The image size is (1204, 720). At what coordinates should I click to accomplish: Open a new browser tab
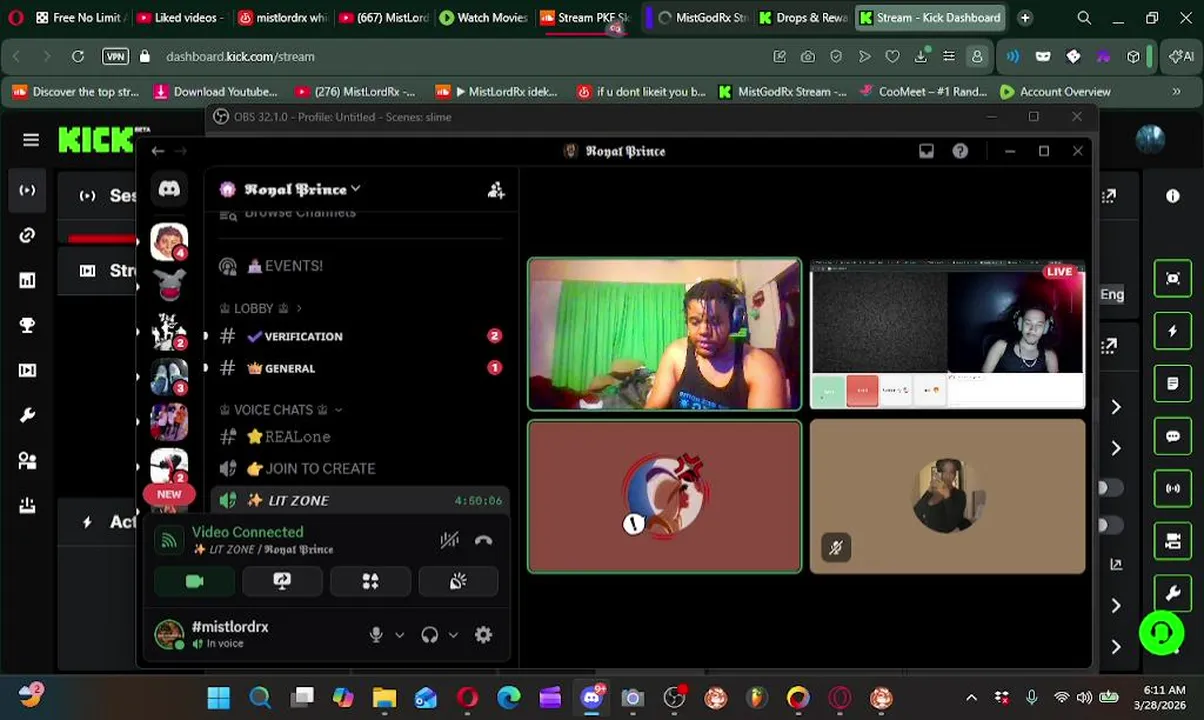1025,18
